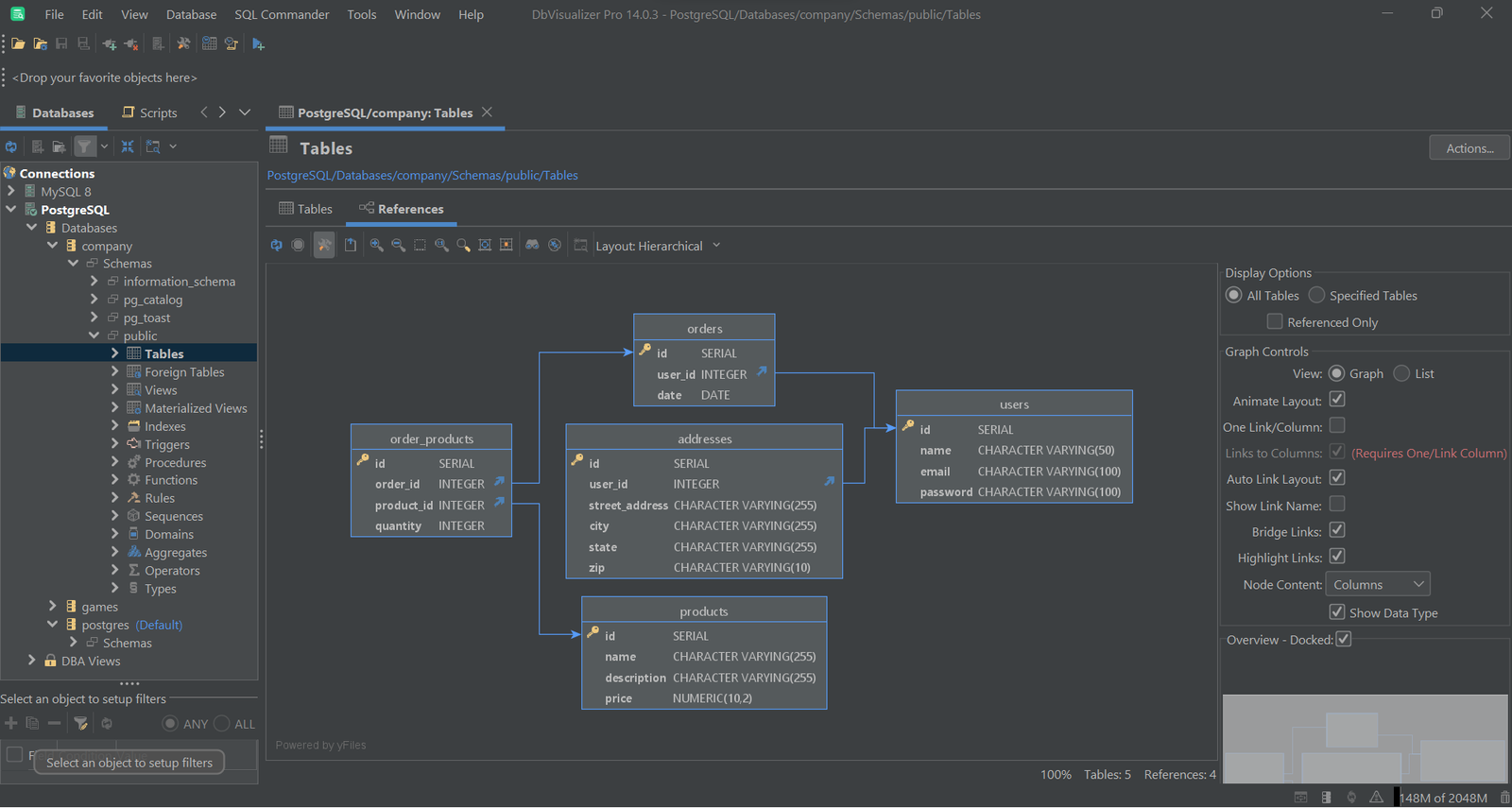Click the graph overview thumbnail

(x=1365, y=738)
